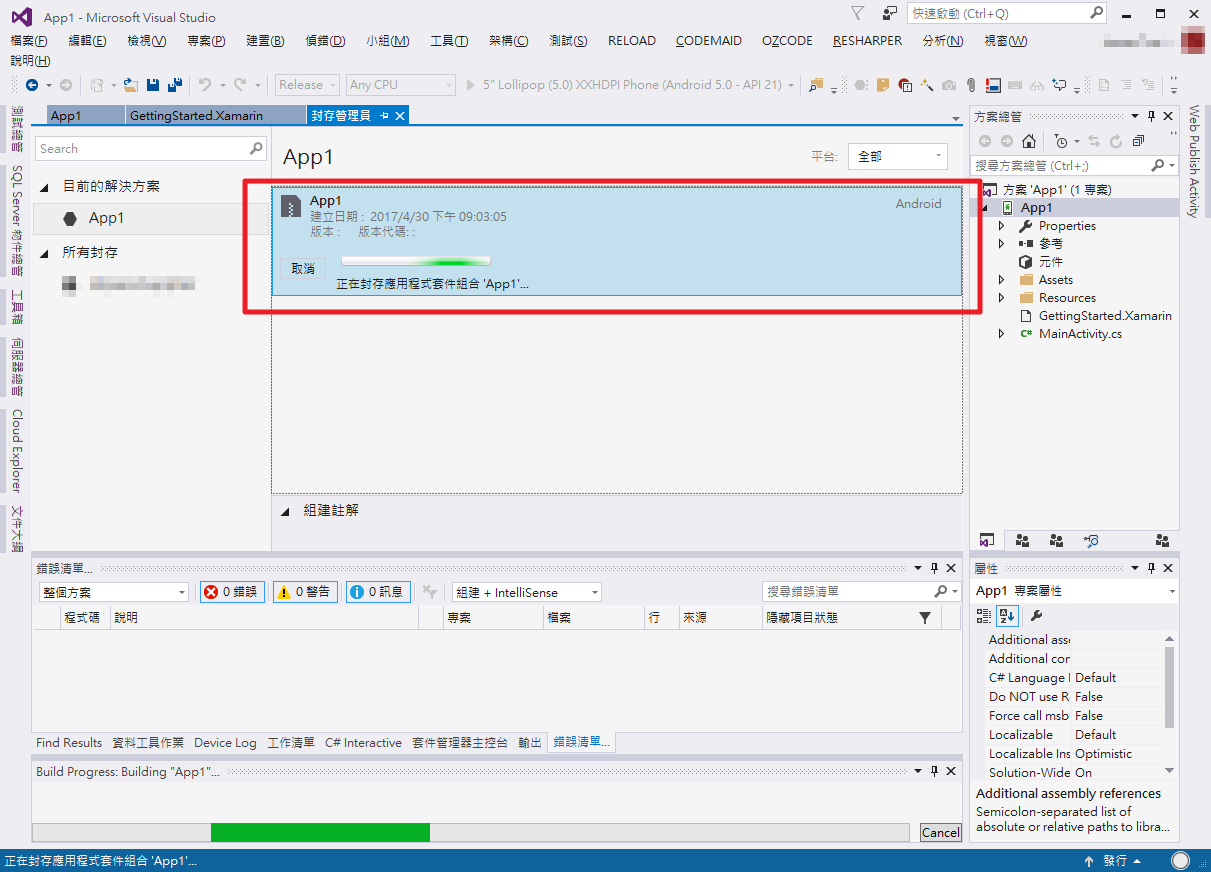Toggle the 0 錯誤 errors filter
Viewport: 1211px width, 872px height.
[x=232, y=592]
